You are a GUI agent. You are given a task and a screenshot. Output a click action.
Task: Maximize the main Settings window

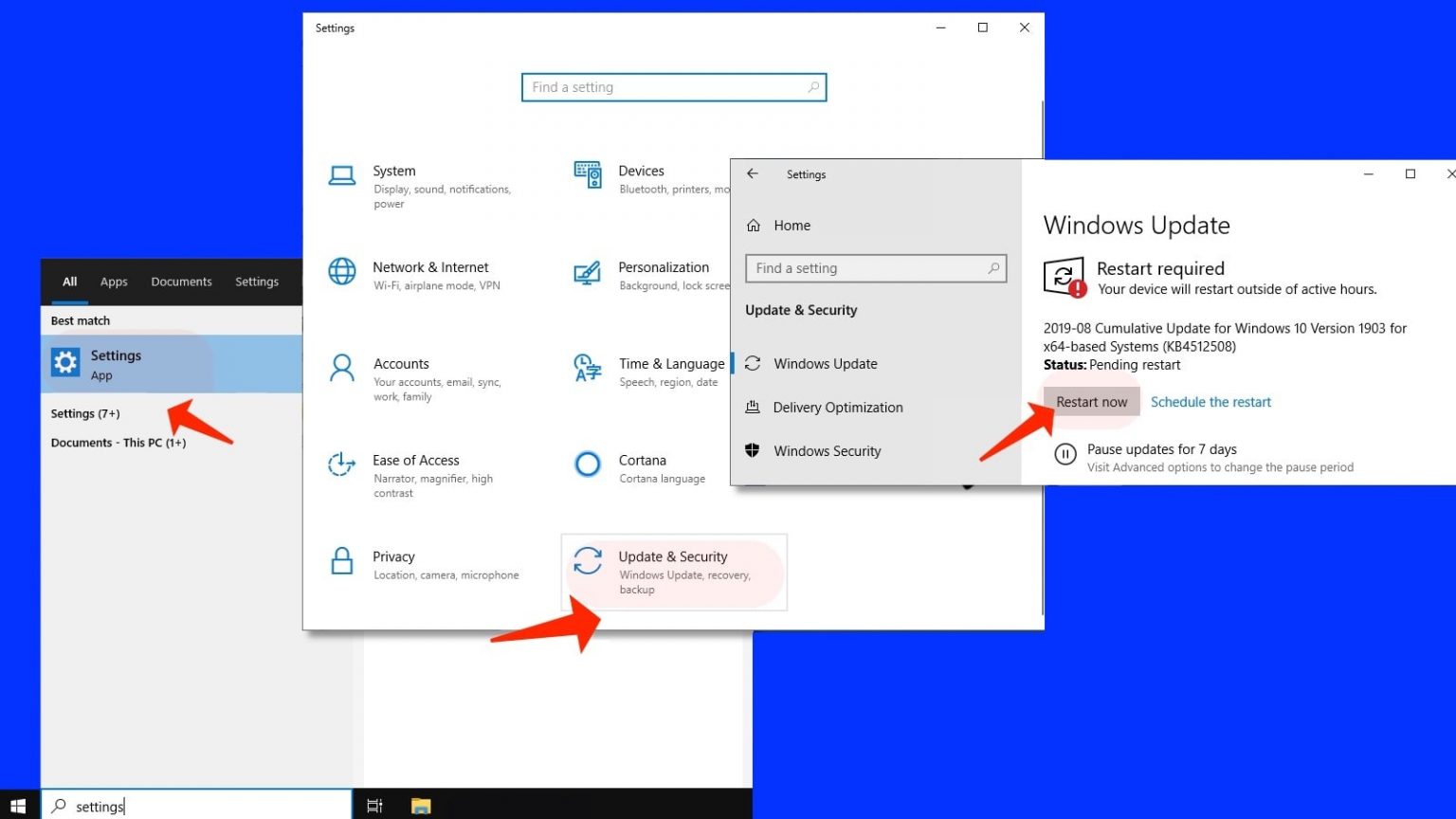click(982, 27)
